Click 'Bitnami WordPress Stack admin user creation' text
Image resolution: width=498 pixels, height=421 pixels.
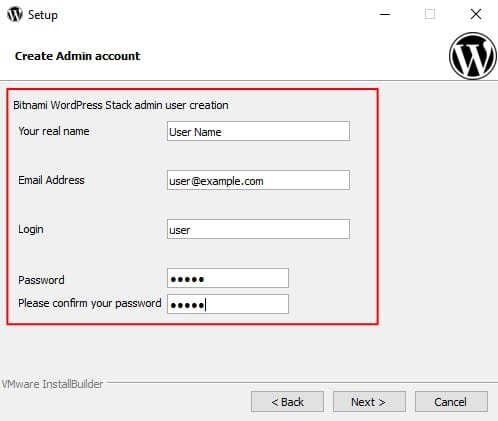(x=121, y=105)
